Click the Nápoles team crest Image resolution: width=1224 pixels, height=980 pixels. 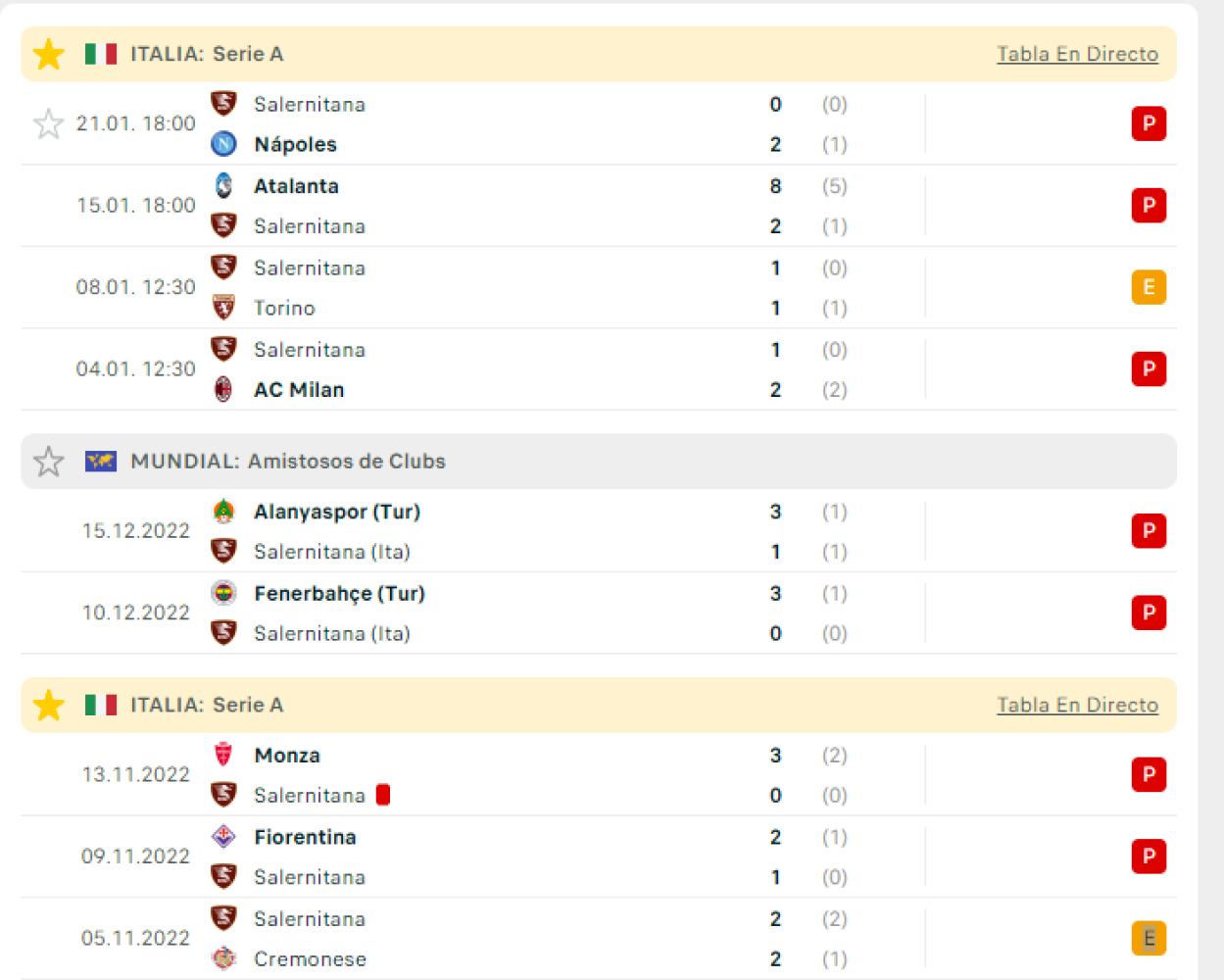223,144
